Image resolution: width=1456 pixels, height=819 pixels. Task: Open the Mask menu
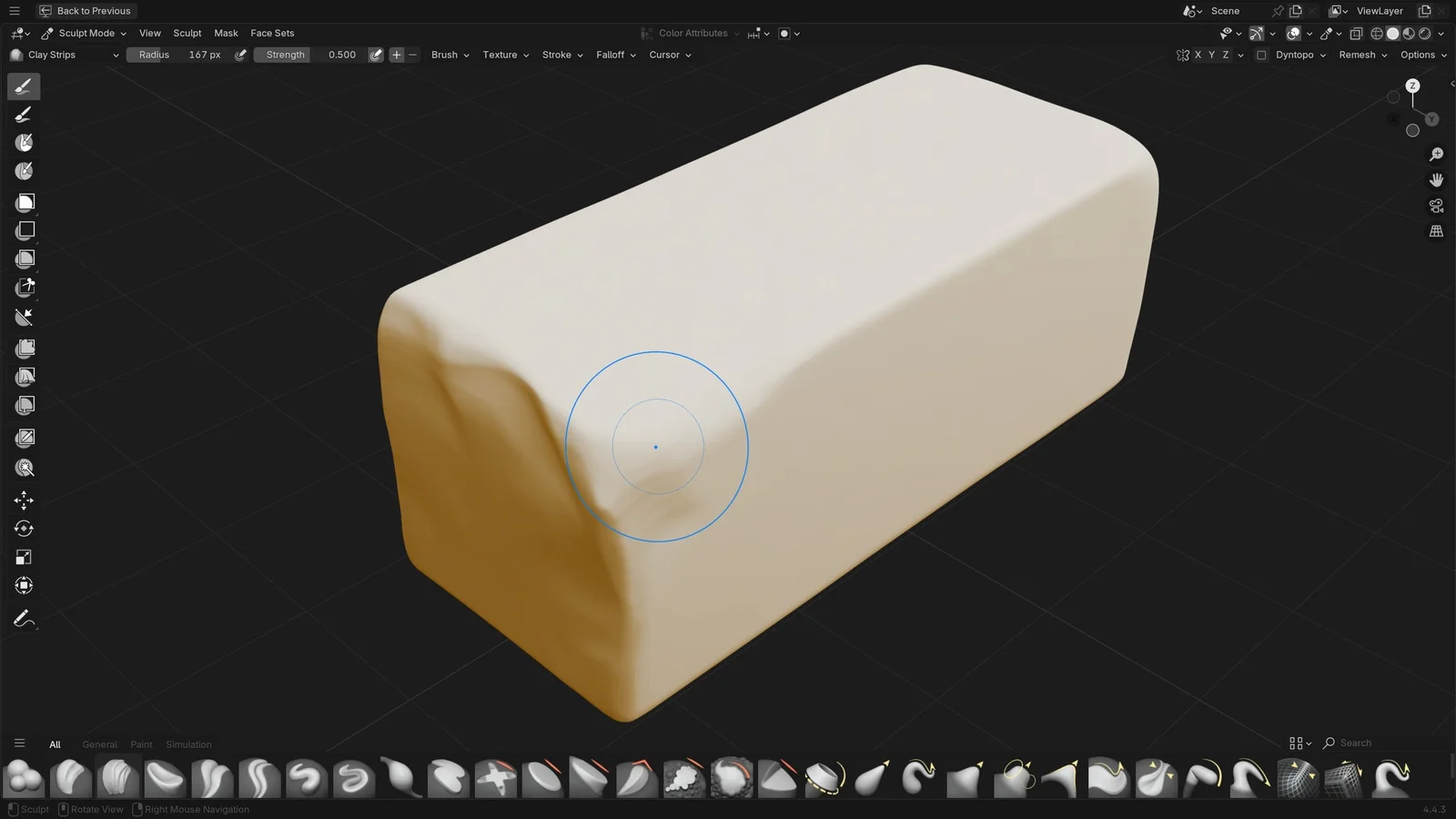pos(226,33)
